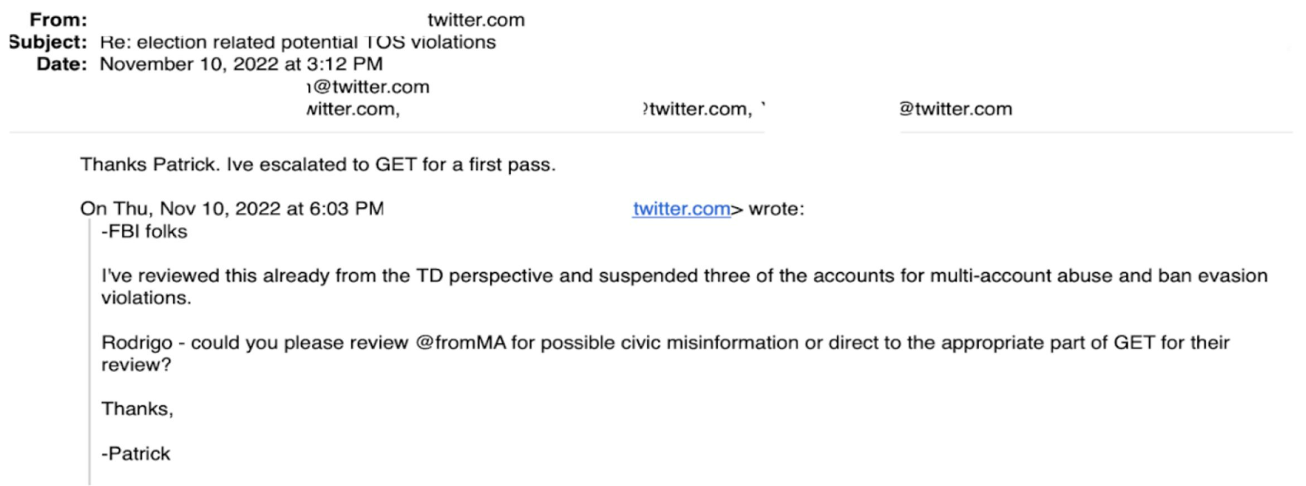1306x486 pixels.
Task: Select the Subject header label
Action: [x=49, y=43]
